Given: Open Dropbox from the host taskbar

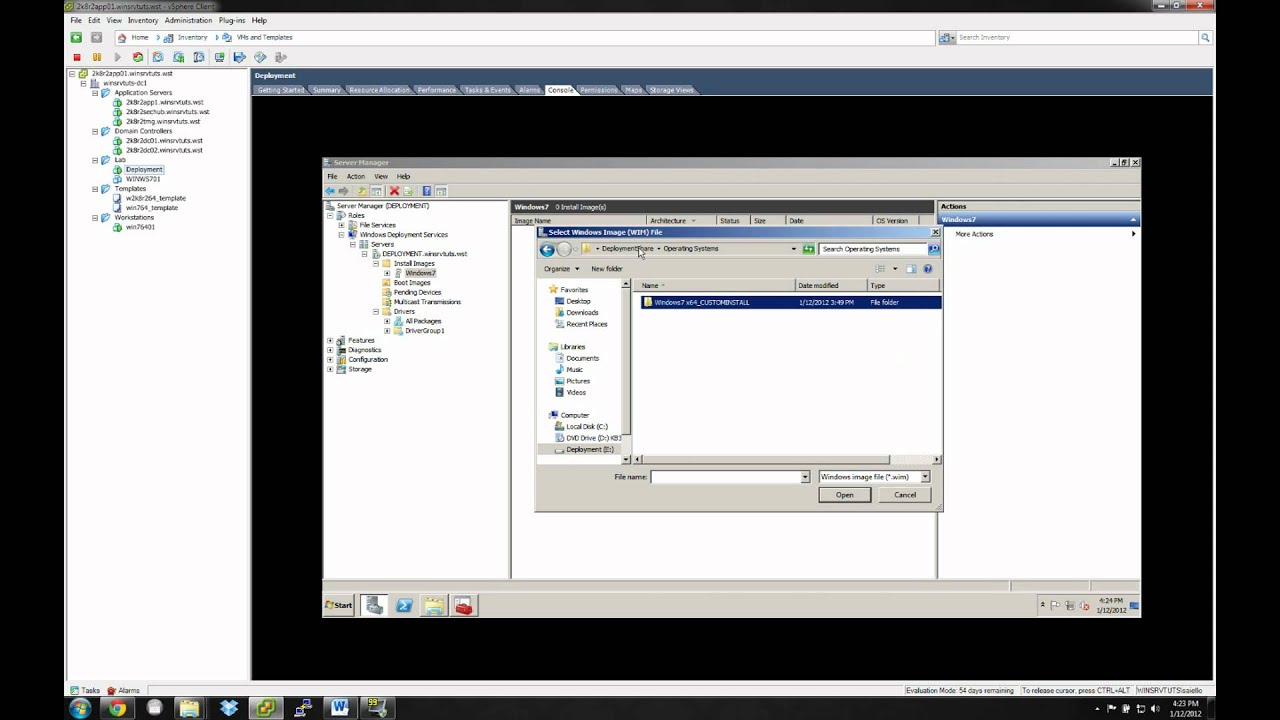Looking at the screenshot, I should click(229, 708).
